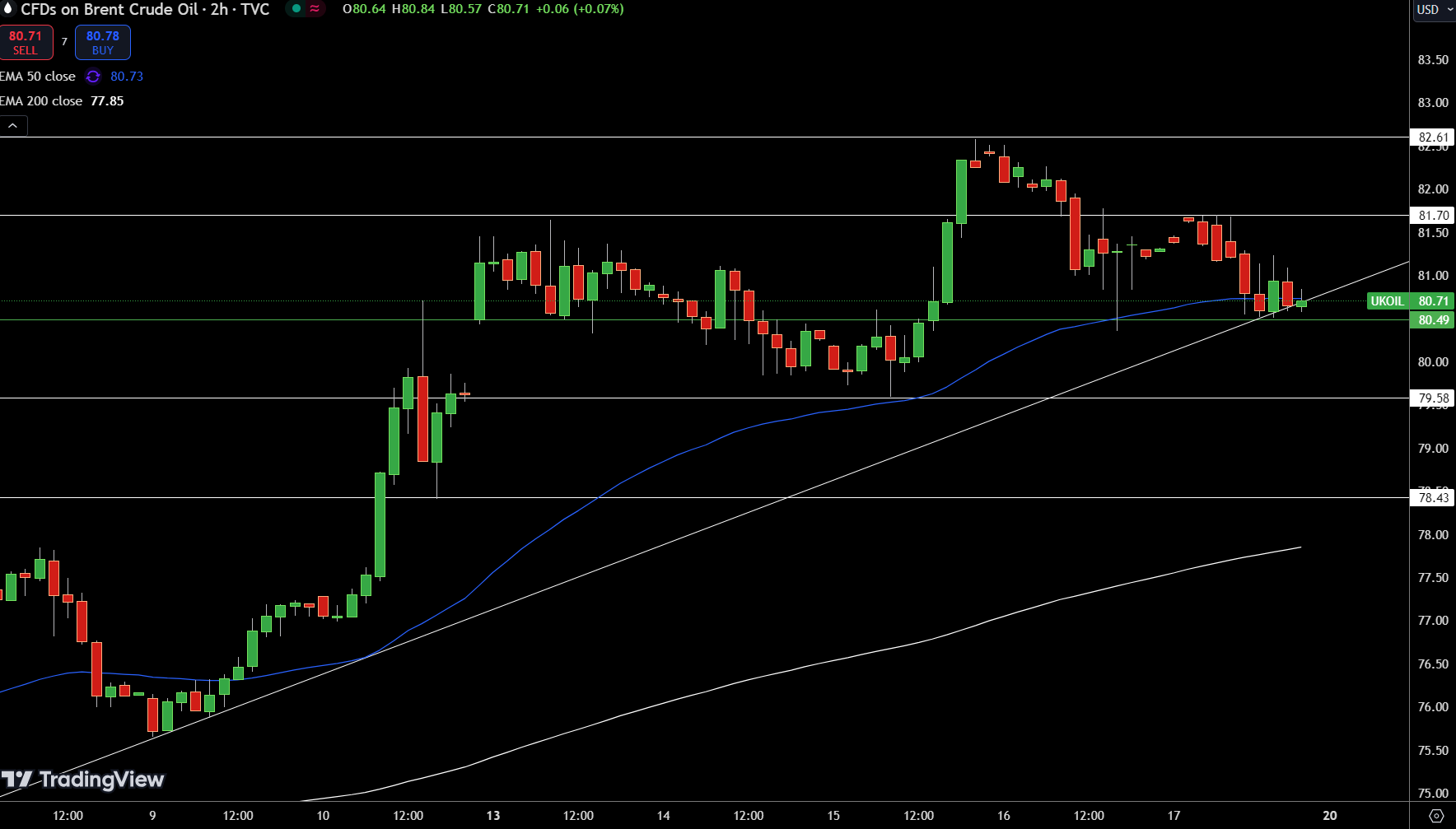1456x829 pixels.
Task: Click date label 20 on the time axis
Action: (x=1330, y=816)
